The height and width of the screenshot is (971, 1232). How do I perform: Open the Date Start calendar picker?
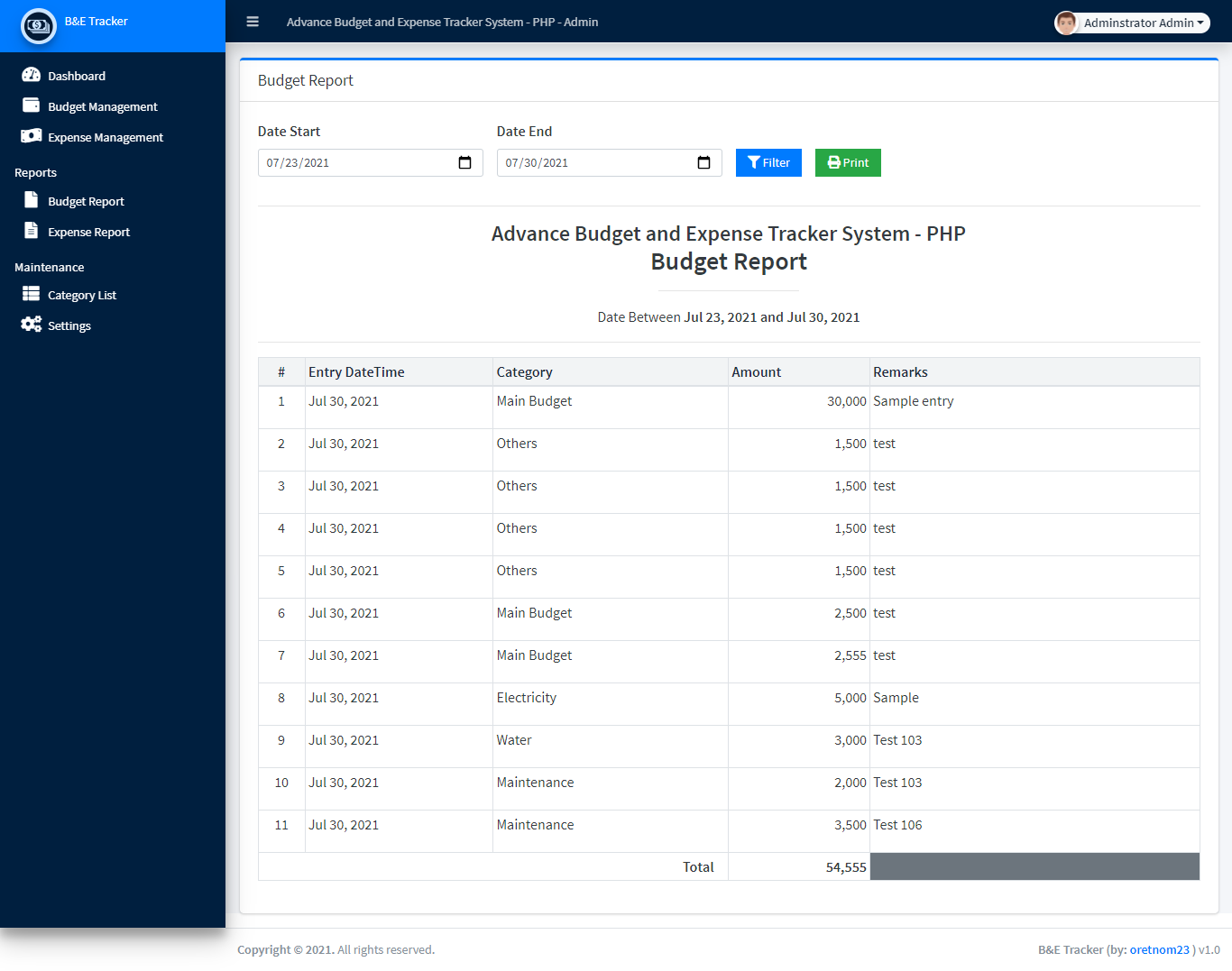pos(465,163)
